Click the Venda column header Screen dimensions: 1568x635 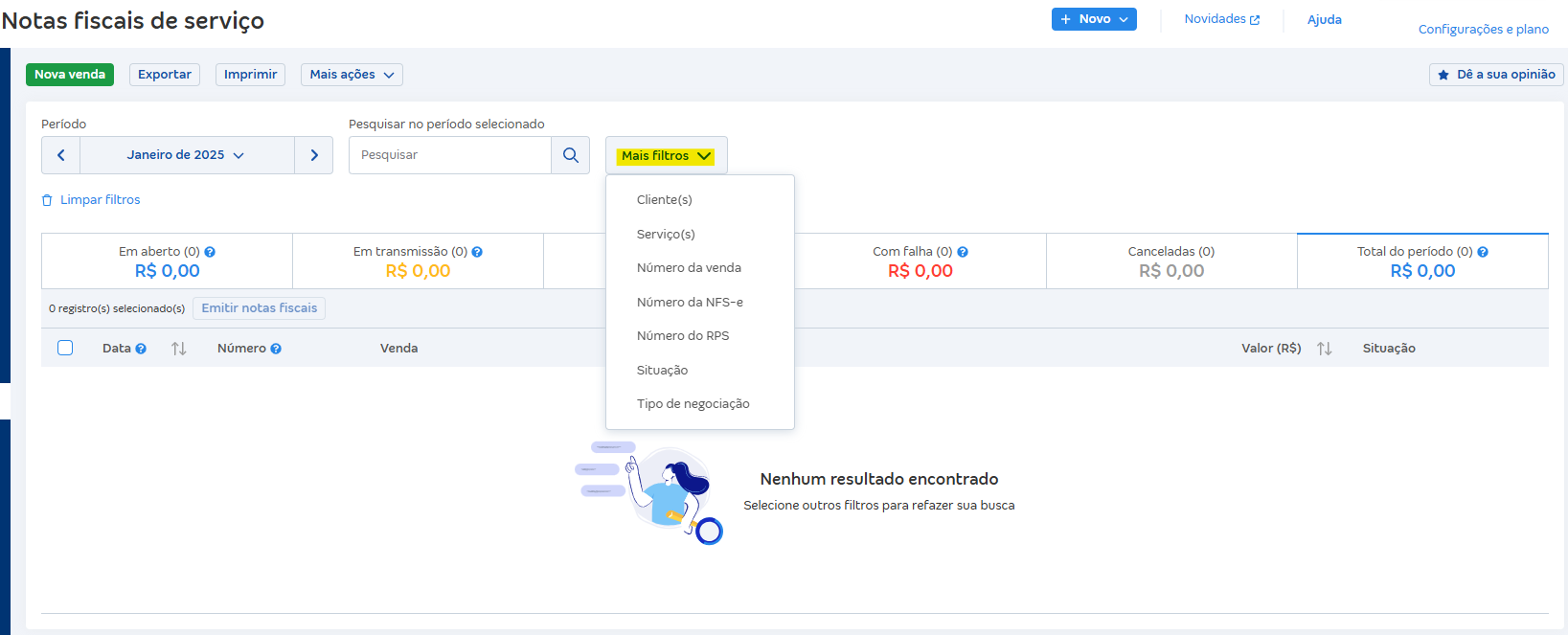[398, 349]
